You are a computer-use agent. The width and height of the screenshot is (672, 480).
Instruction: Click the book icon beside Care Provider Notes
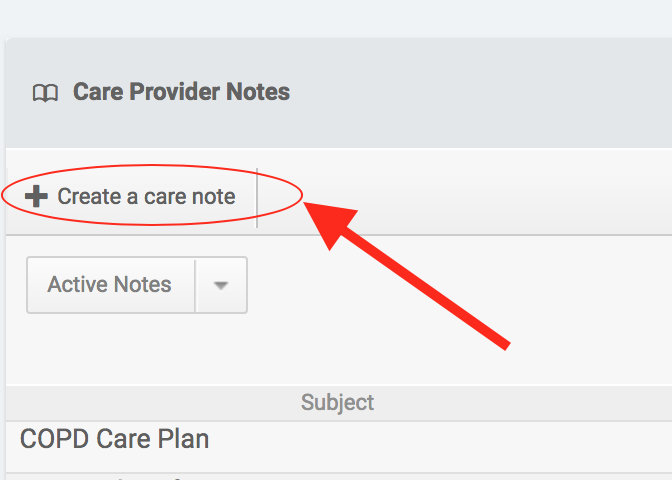point(45,93)
